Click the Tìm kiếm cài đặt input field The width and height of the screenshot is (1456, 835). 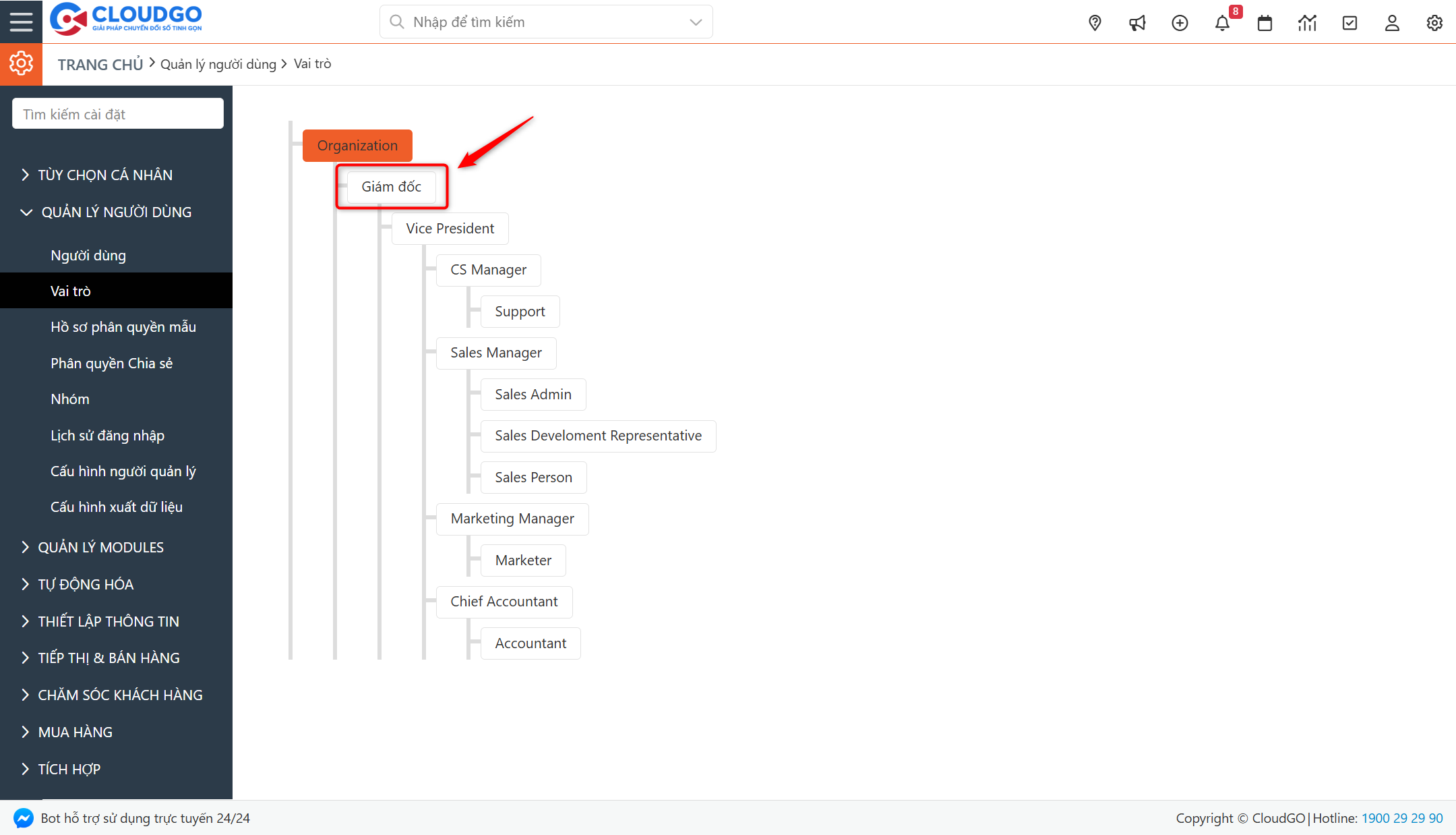(117, 113)
